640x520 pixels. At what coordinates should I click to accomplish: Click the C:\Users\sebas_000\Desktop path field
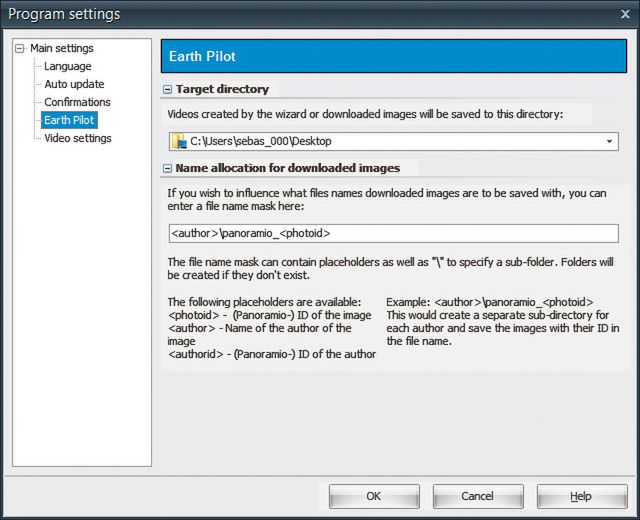coord(393,141)
